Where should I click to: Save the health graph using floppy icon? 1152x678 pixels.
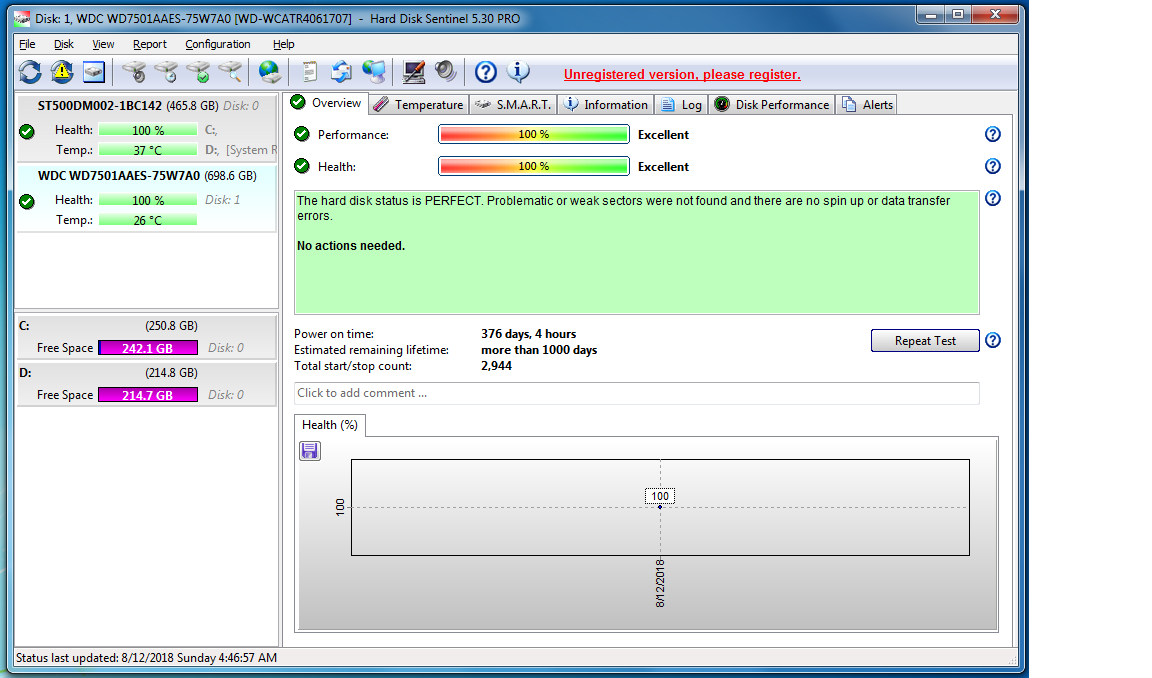pos(310,451)
